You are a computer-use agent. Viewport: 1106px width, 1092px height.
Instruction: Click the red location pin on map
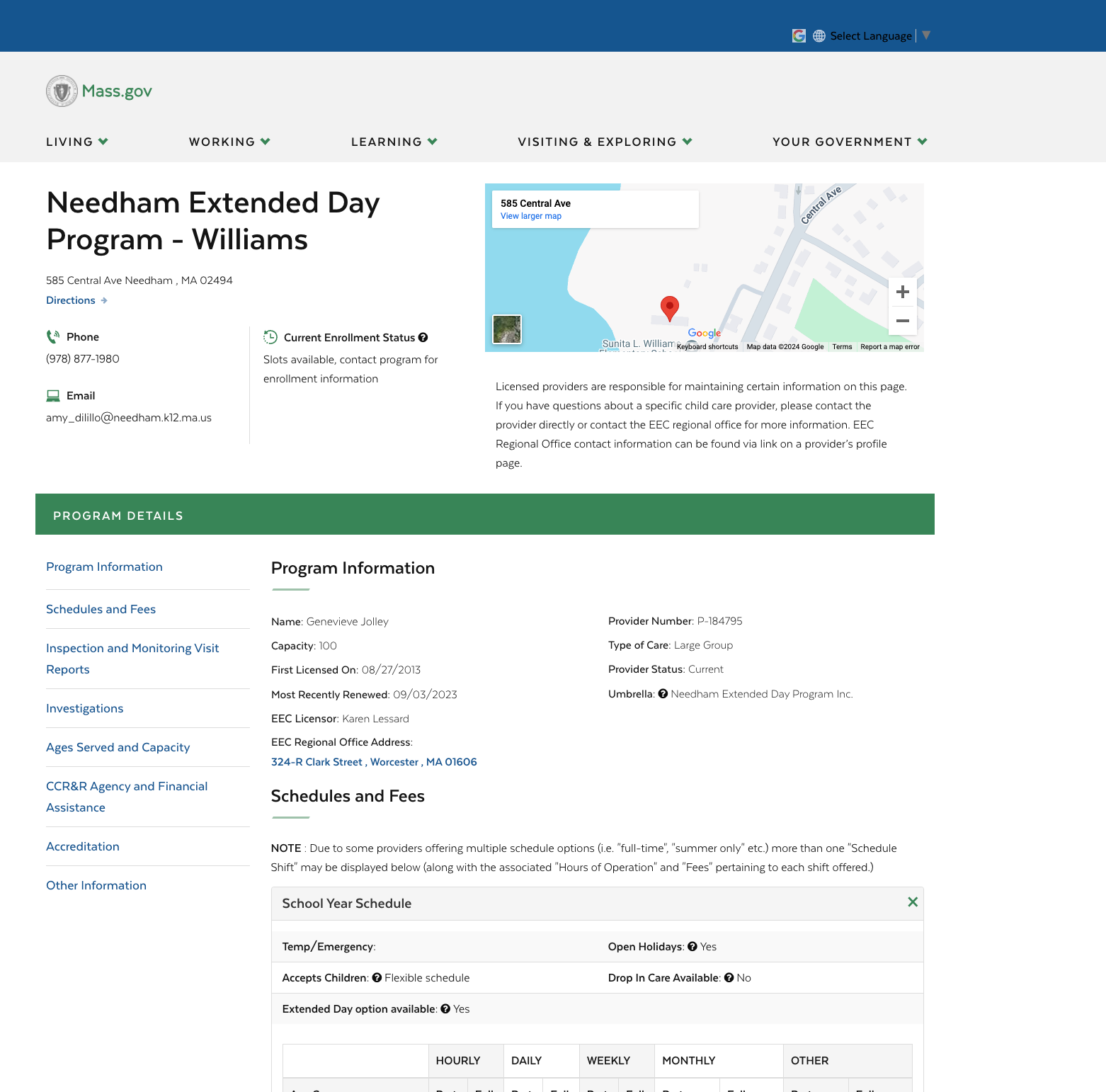click(x=670, y=309)
